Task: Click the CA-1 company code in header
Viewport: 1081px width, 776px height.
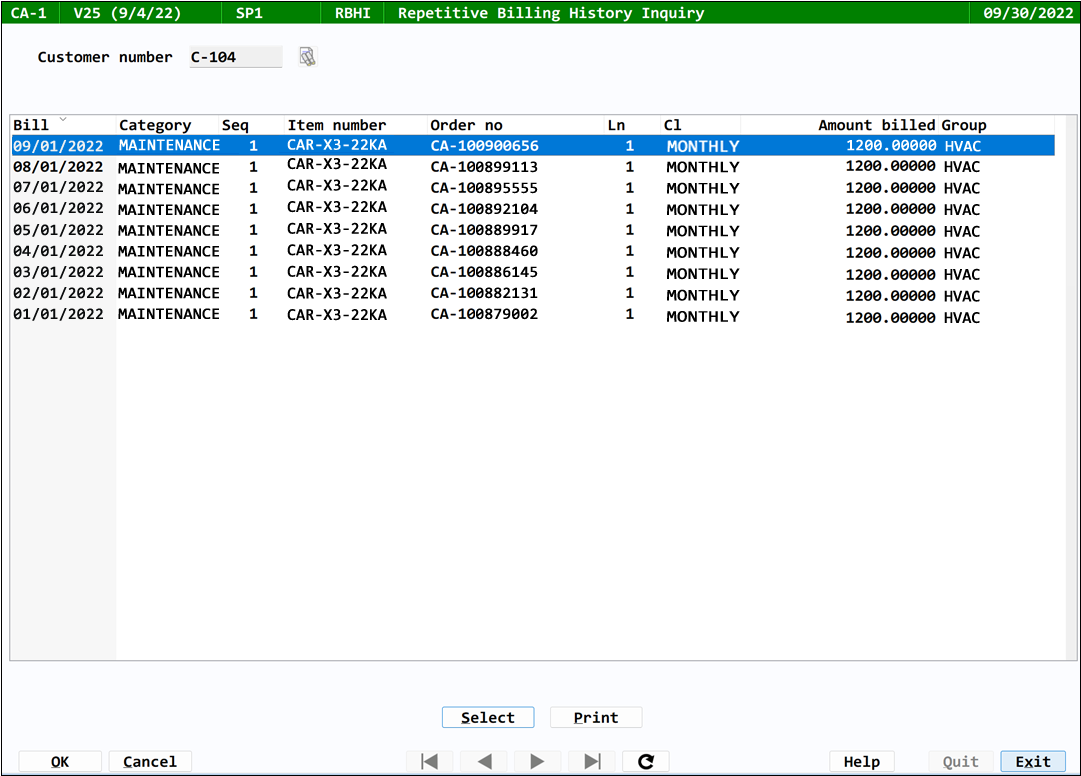Action: (28, 13)
